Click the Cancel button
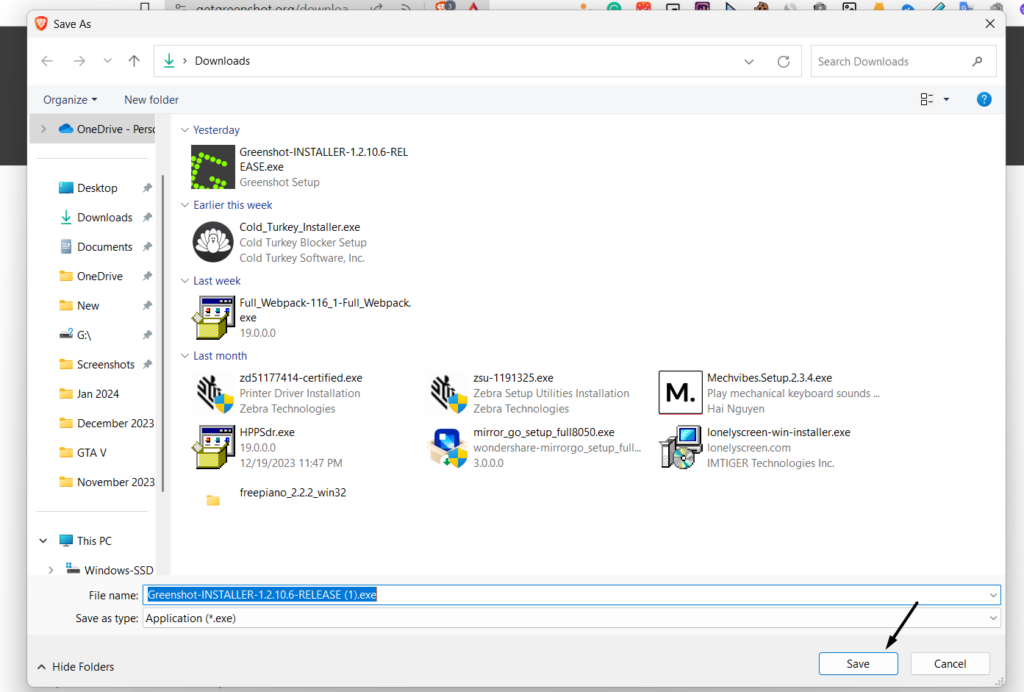Viewport: 1024px width, 692px height. click(949, 663)
